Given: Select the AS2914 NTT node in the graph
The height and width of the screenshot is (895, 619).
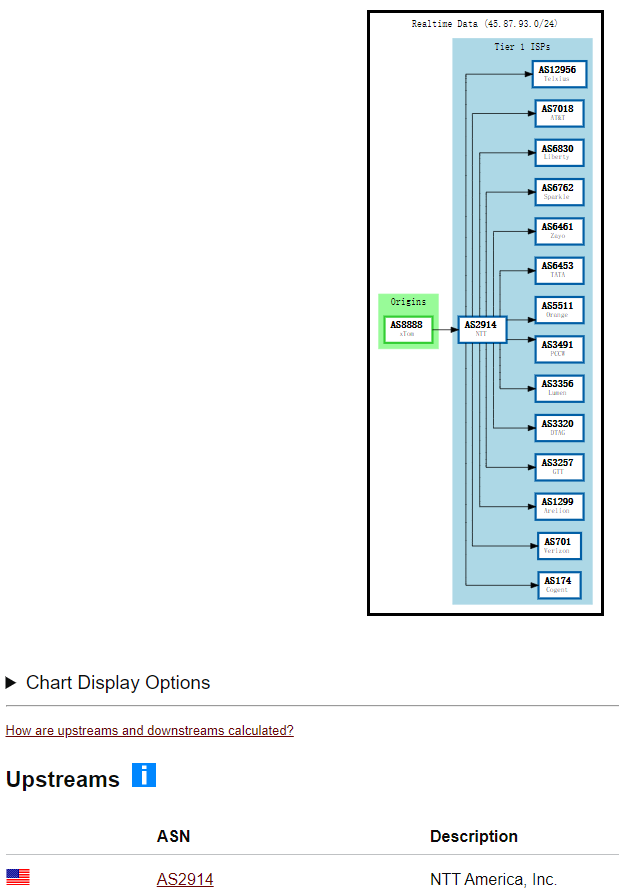Looking at the screenshot, I should [x=482, y=329].
